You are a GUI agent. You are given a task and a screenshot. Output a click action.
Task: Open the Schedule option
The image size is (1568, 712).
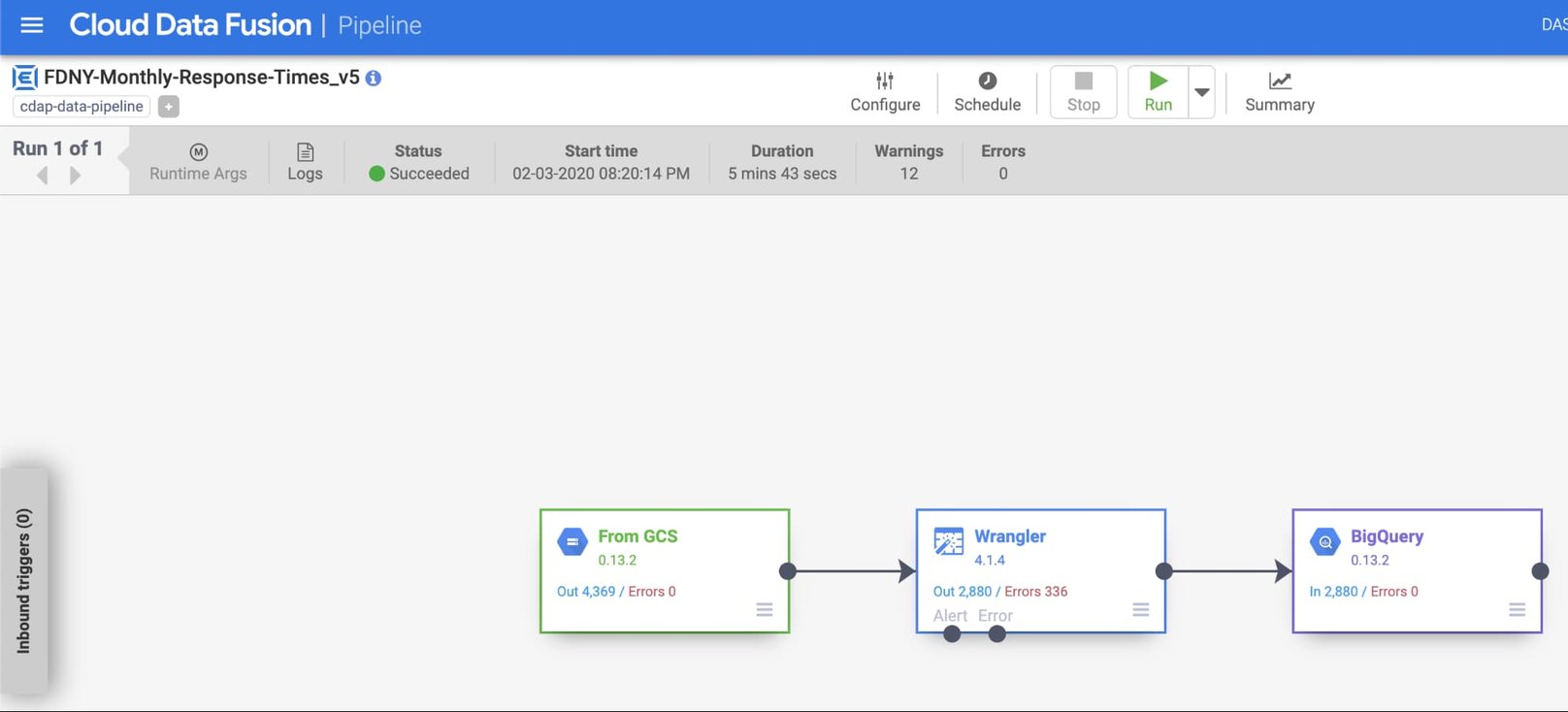tap(987, 92)
